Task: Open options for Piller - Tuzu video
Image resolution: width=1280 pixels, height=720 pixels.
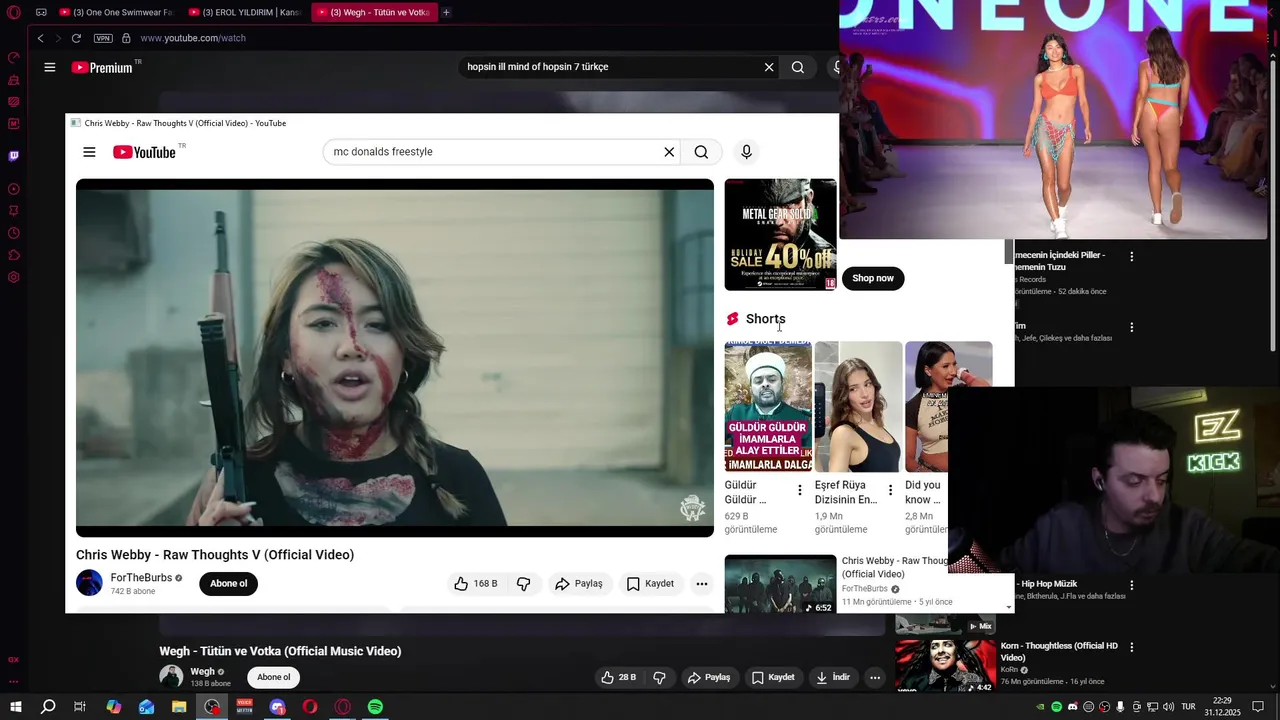Action: 1132,257
